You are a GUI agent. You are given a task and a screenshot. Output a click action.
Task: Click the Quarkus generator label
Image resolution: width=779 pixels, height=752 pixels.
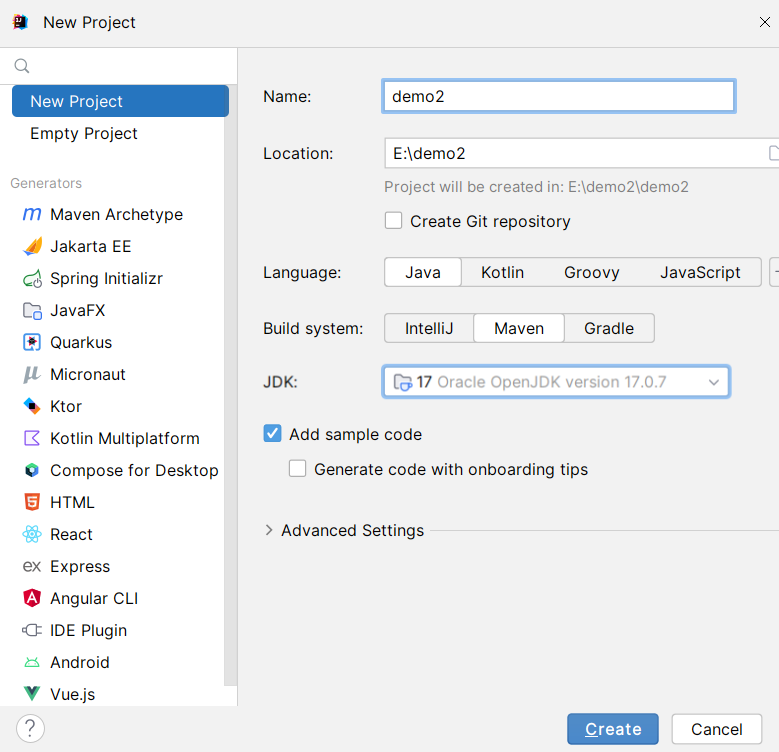pyautogui.click(x=81, y=342)
